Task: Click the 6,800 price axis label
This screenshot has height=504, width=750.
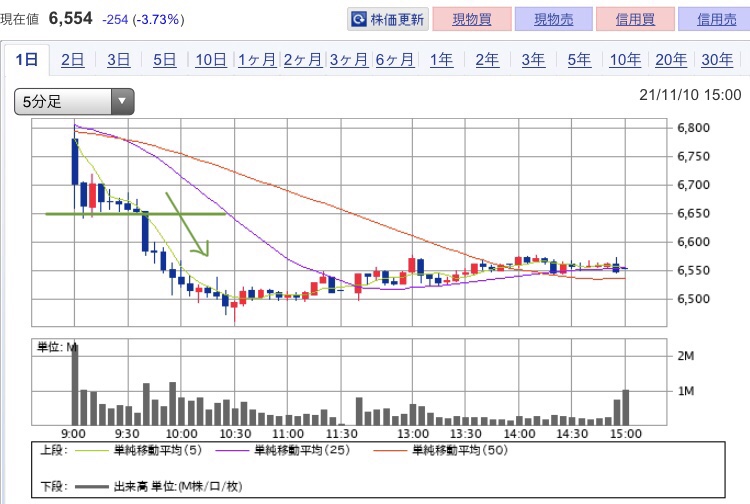Action: (694, 128)
